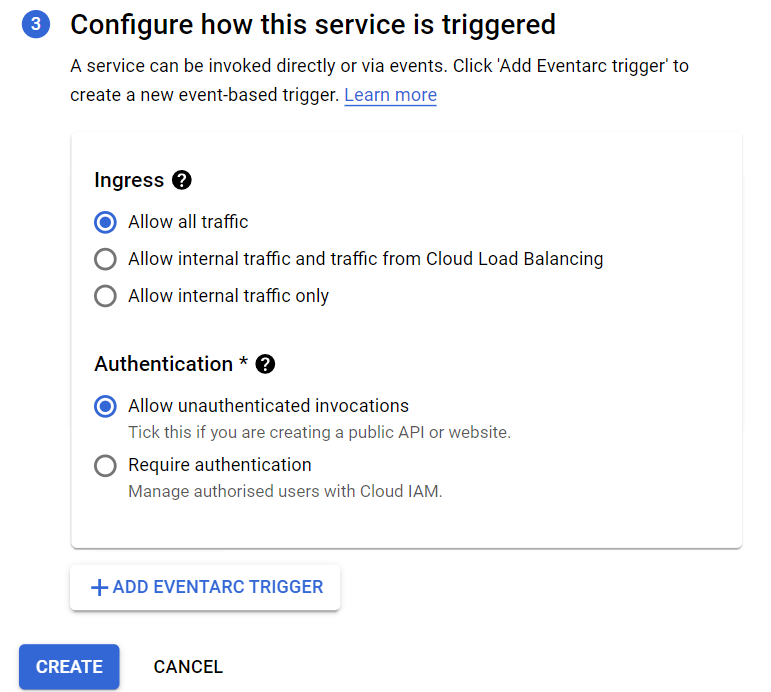
Task: Click the 'Configure how this service is triggered' heading
Action: click(x=313, y=24)
